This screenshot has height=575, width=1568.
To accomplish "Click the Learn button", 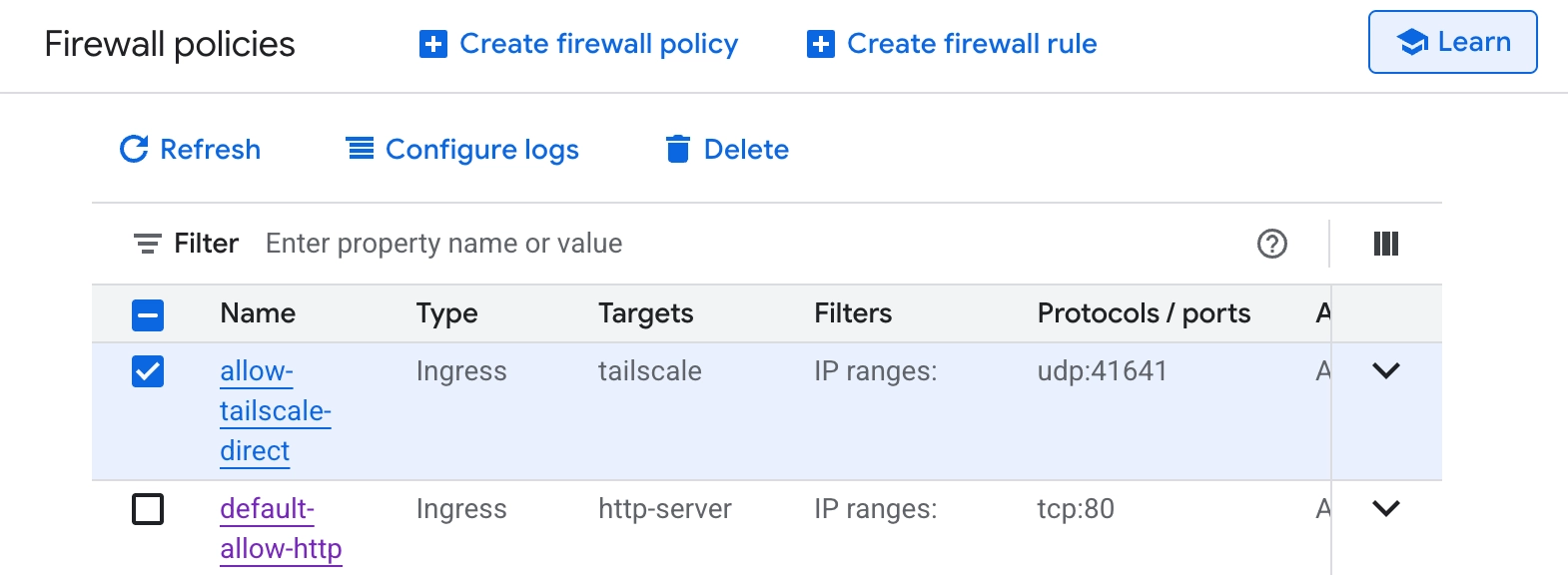I will (1452, 42).
